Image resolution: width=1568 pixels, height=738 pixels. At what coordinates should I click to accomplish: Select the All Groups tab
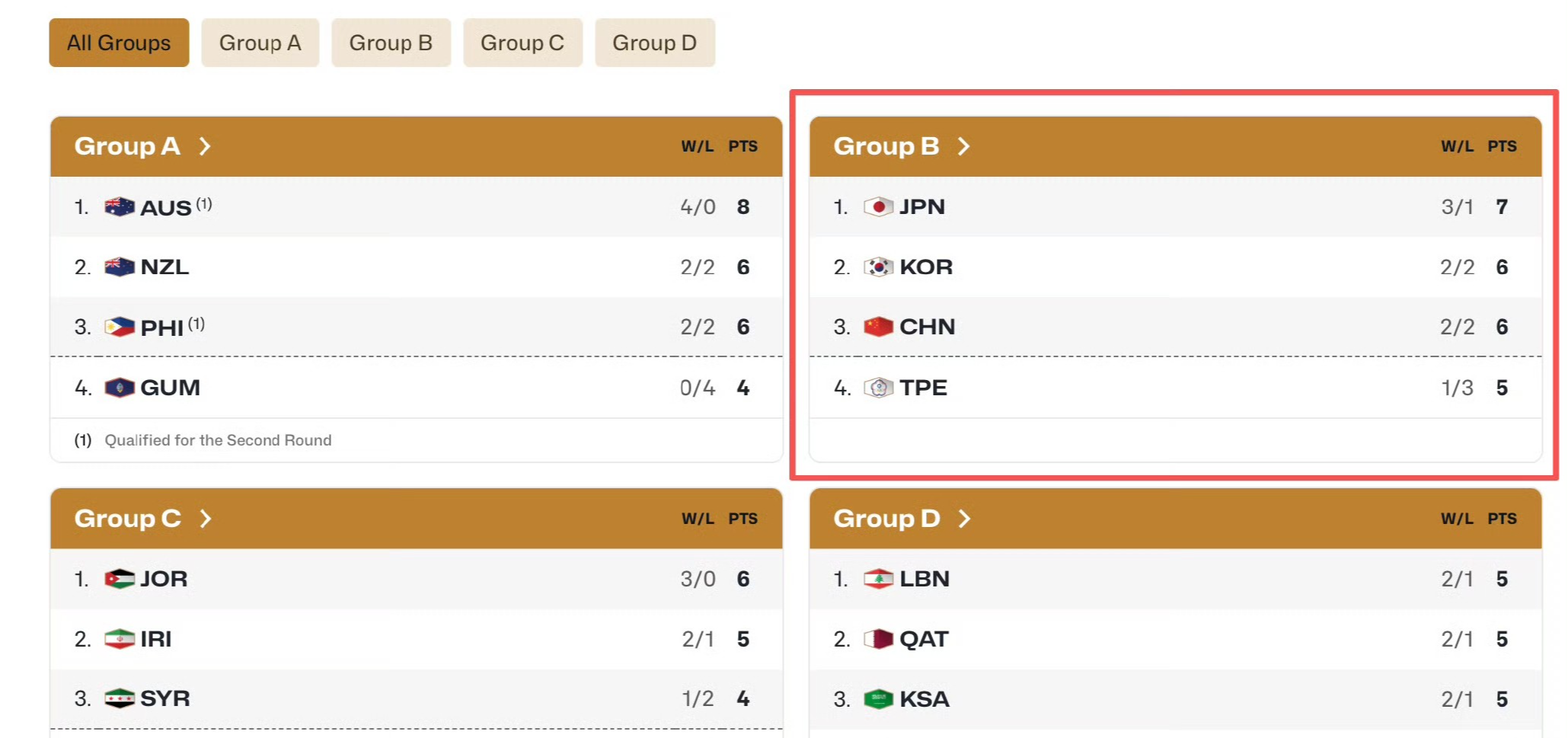[119, 43]
